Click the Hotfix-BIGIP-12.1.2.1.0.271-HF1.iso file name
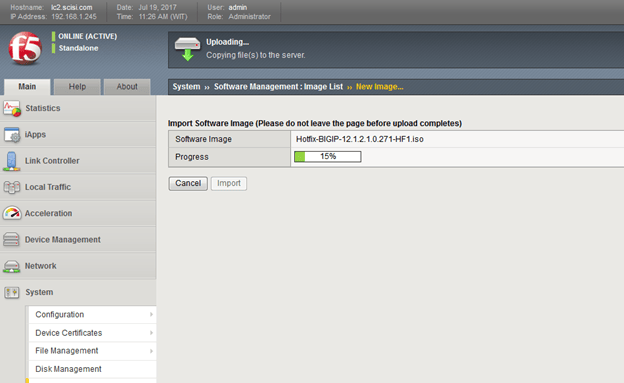The image size is (624, 383). [360, 139]
